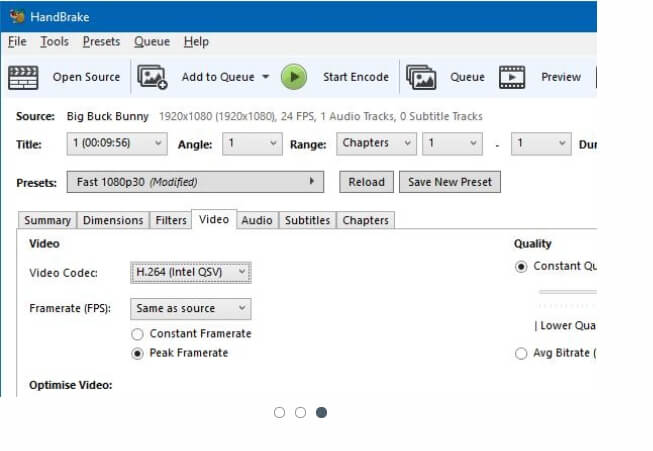
Task: Switch to the Summary tab
Action: [x=47, y=220]
